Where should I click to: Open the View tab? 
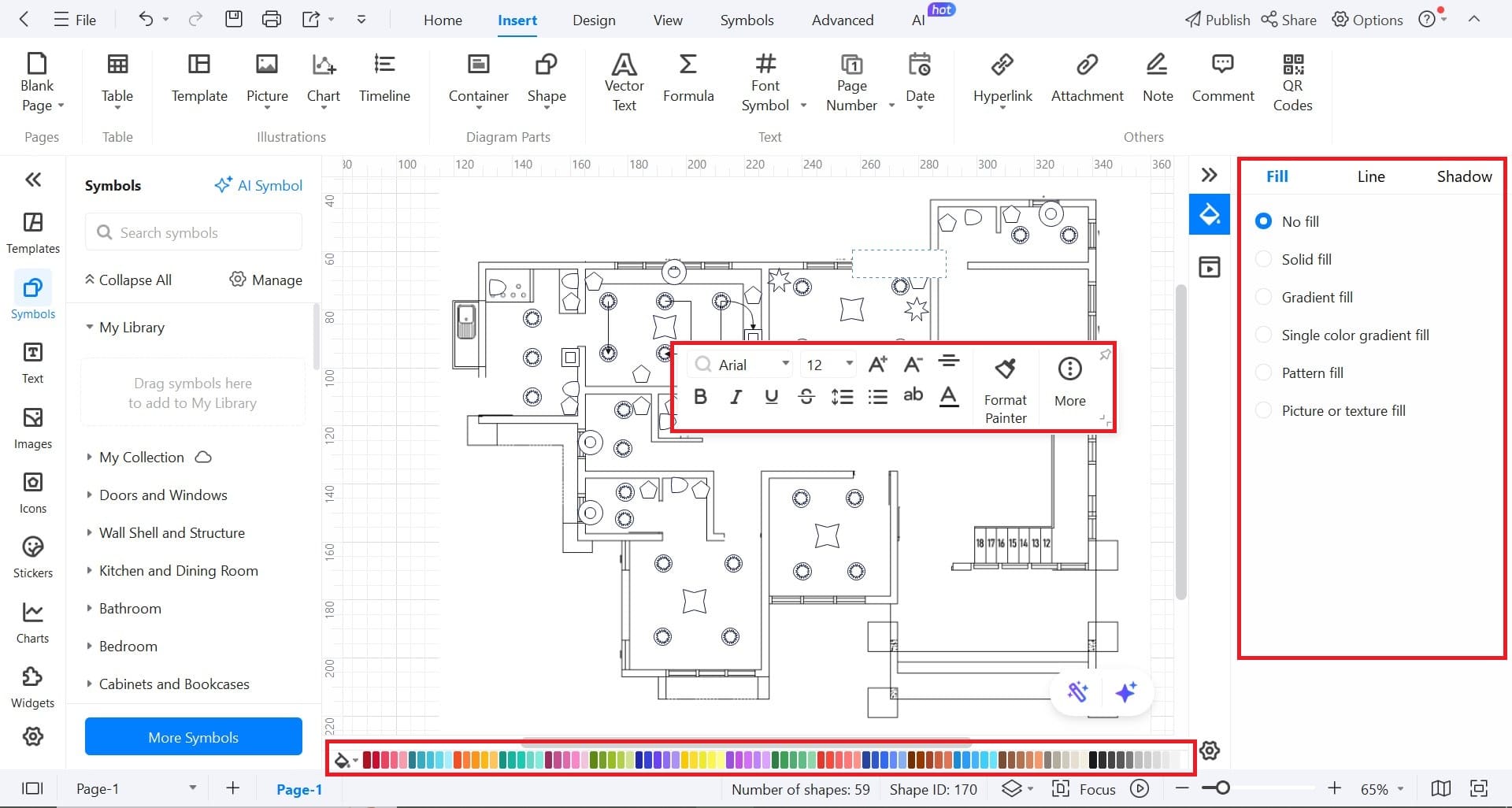(x=668, y=20)
